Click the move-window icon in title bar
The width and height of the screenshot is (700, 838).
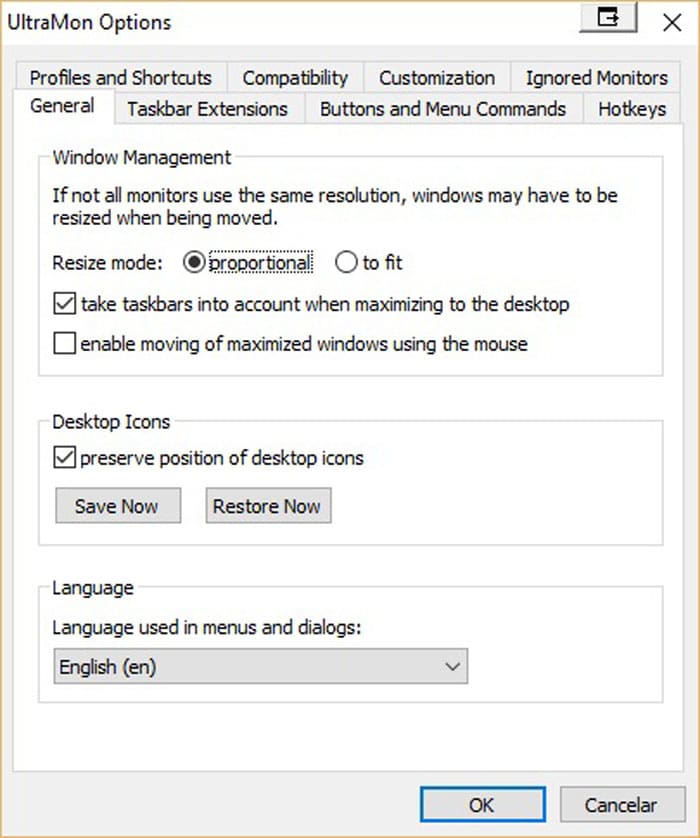[x=608, y=18]
